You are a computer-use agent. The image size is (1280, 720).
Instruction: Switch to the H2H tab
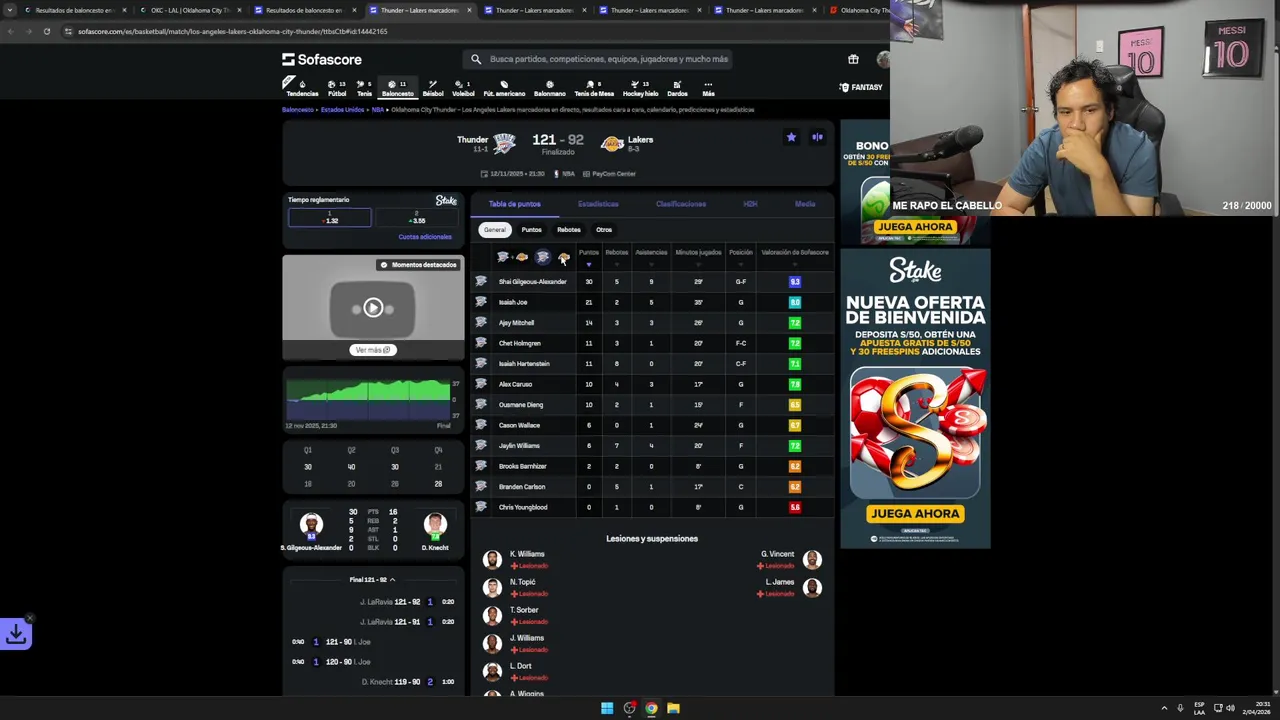(750, 204)
